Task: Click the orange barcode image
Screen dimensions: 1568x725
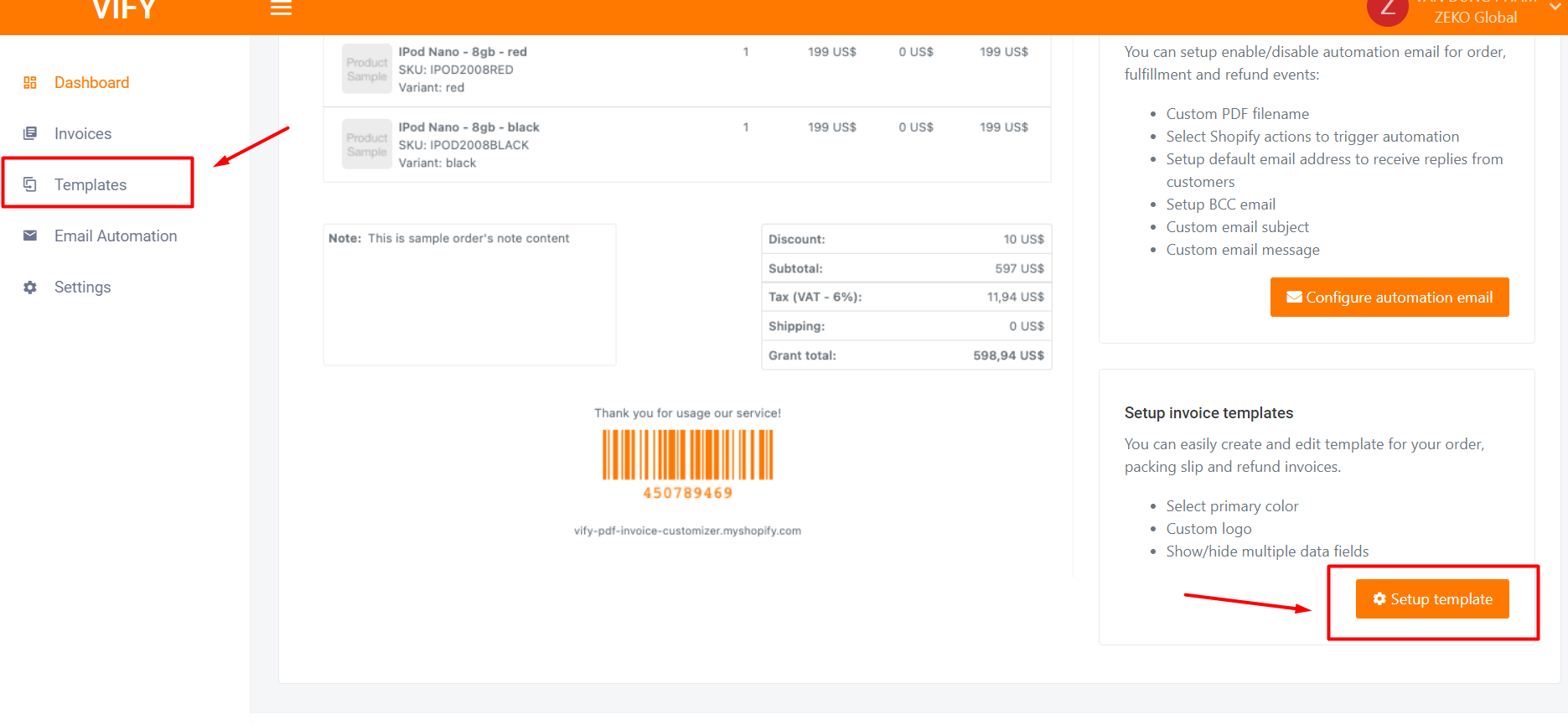Action: [x=687, y=455]
